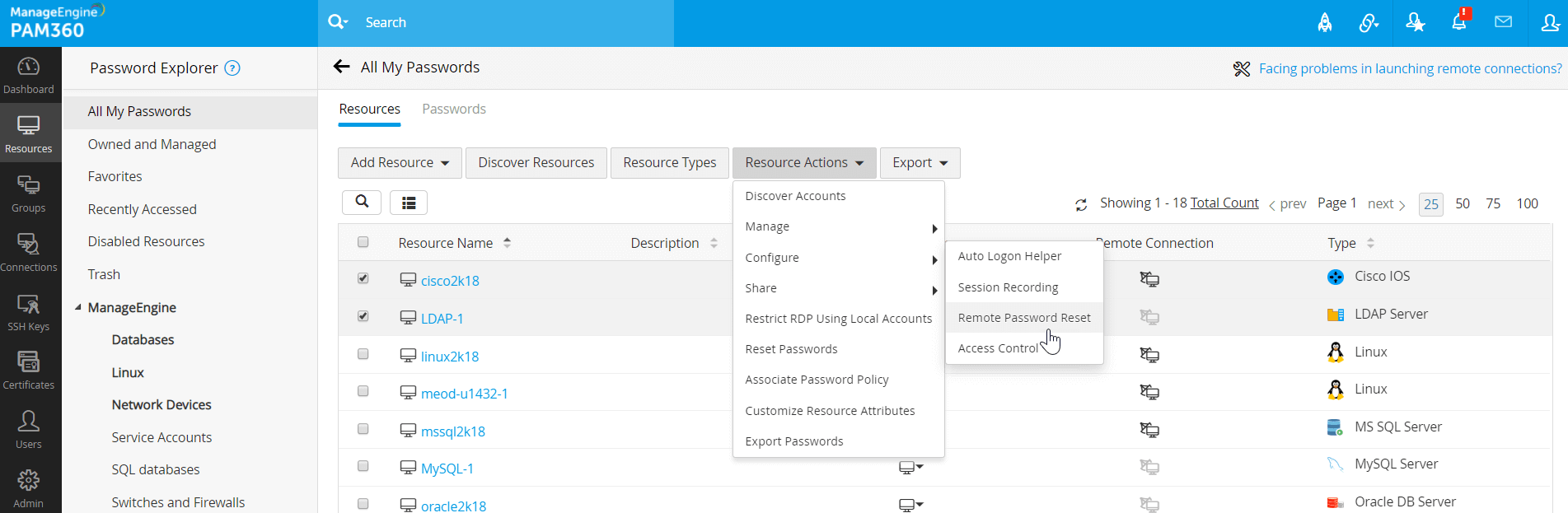Click the notifications bell icon

pyautogui.click(x=1458, y=22)
